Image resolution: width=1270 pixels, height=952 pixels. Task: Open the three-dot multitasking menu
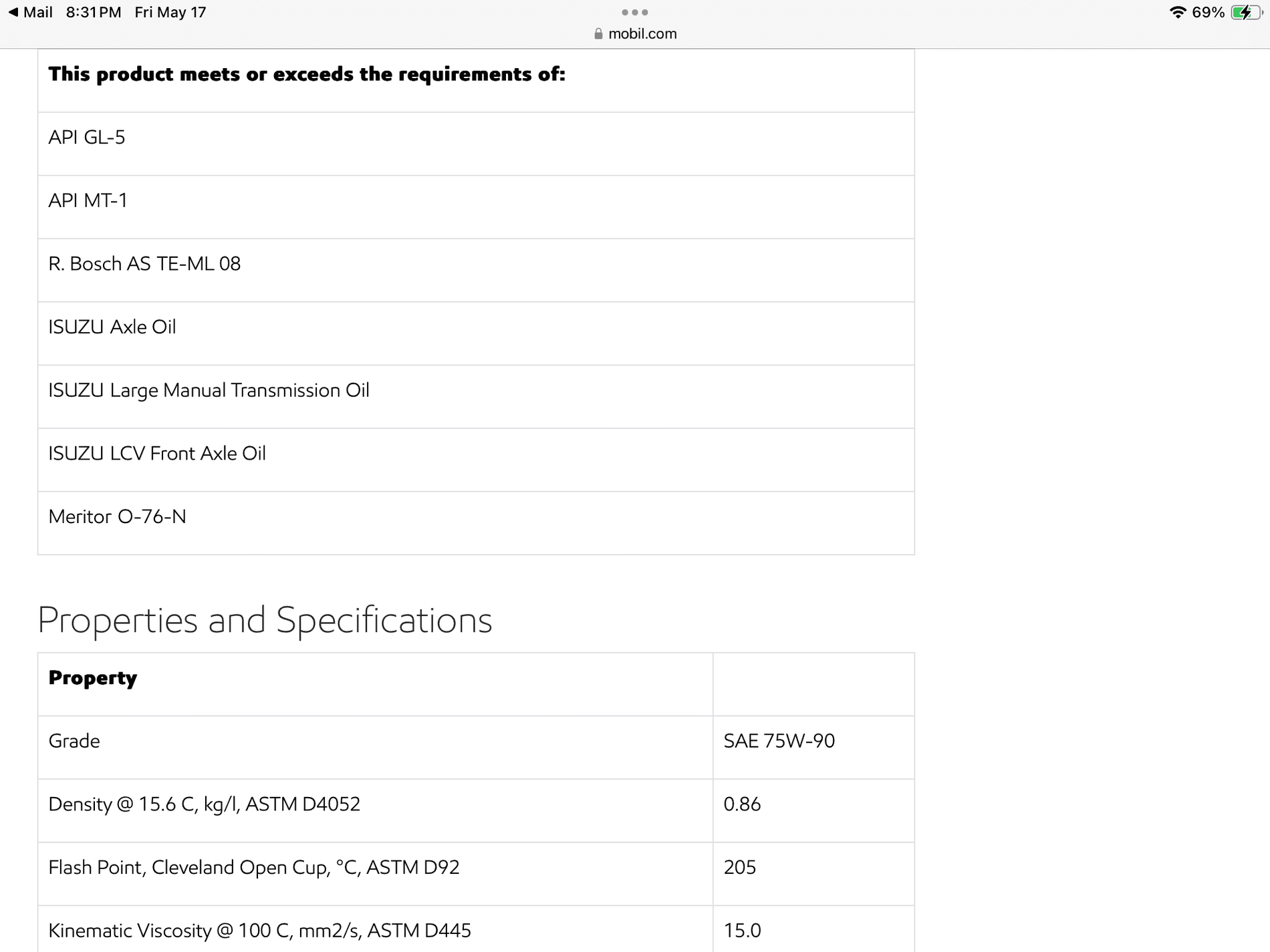pos(634,12)
